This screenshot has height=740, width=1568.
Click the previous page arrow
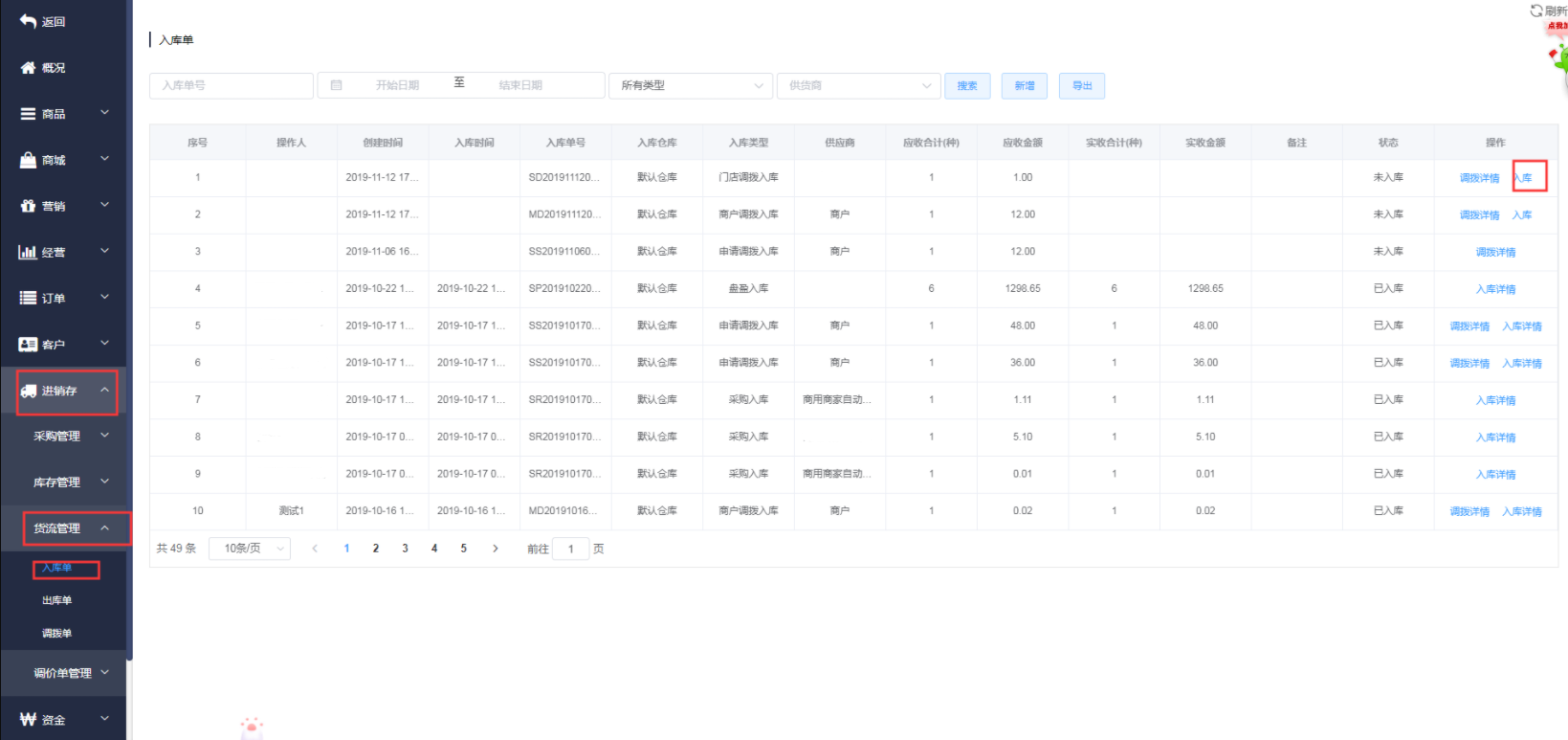tap(315, 549)
